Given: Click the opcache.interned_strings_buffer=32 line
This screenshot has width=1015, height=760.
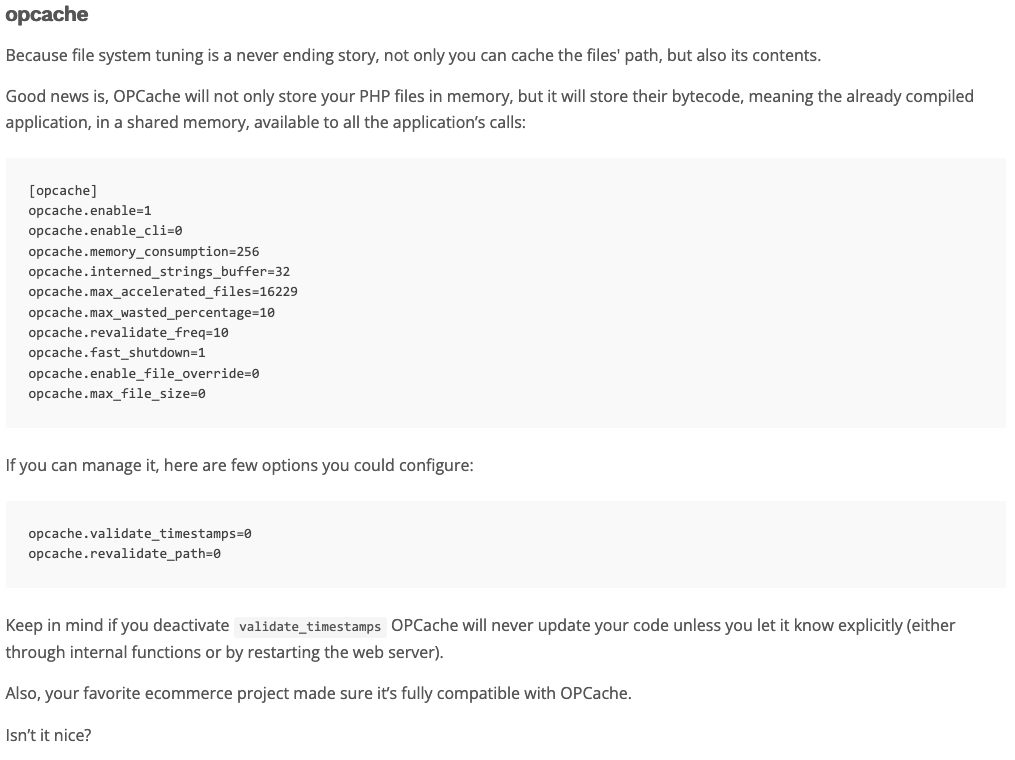Looking at the screenshot, I should coord(159,271).
